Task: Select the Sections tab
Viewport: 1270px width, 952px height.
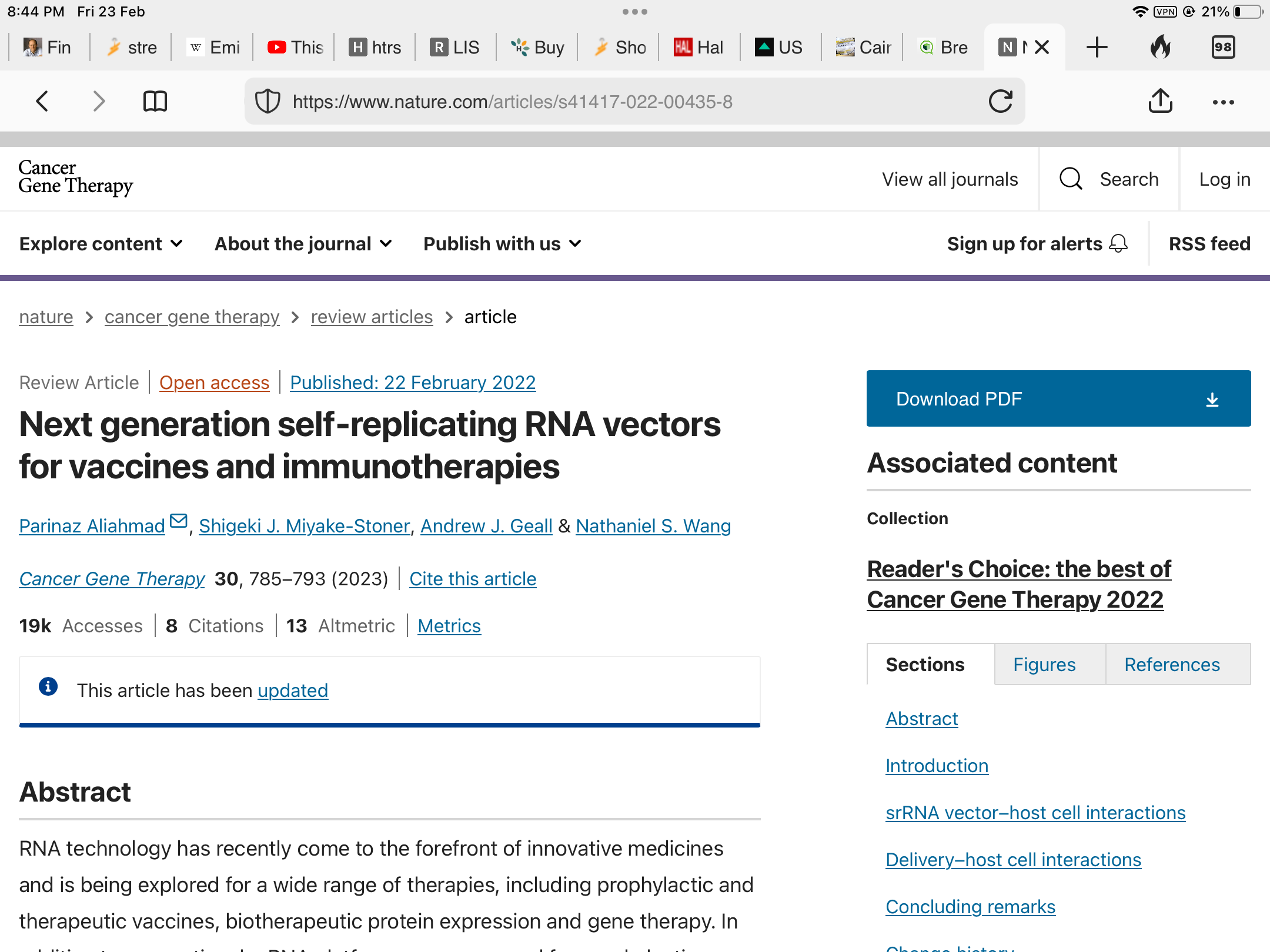Action: click(930, 664)
